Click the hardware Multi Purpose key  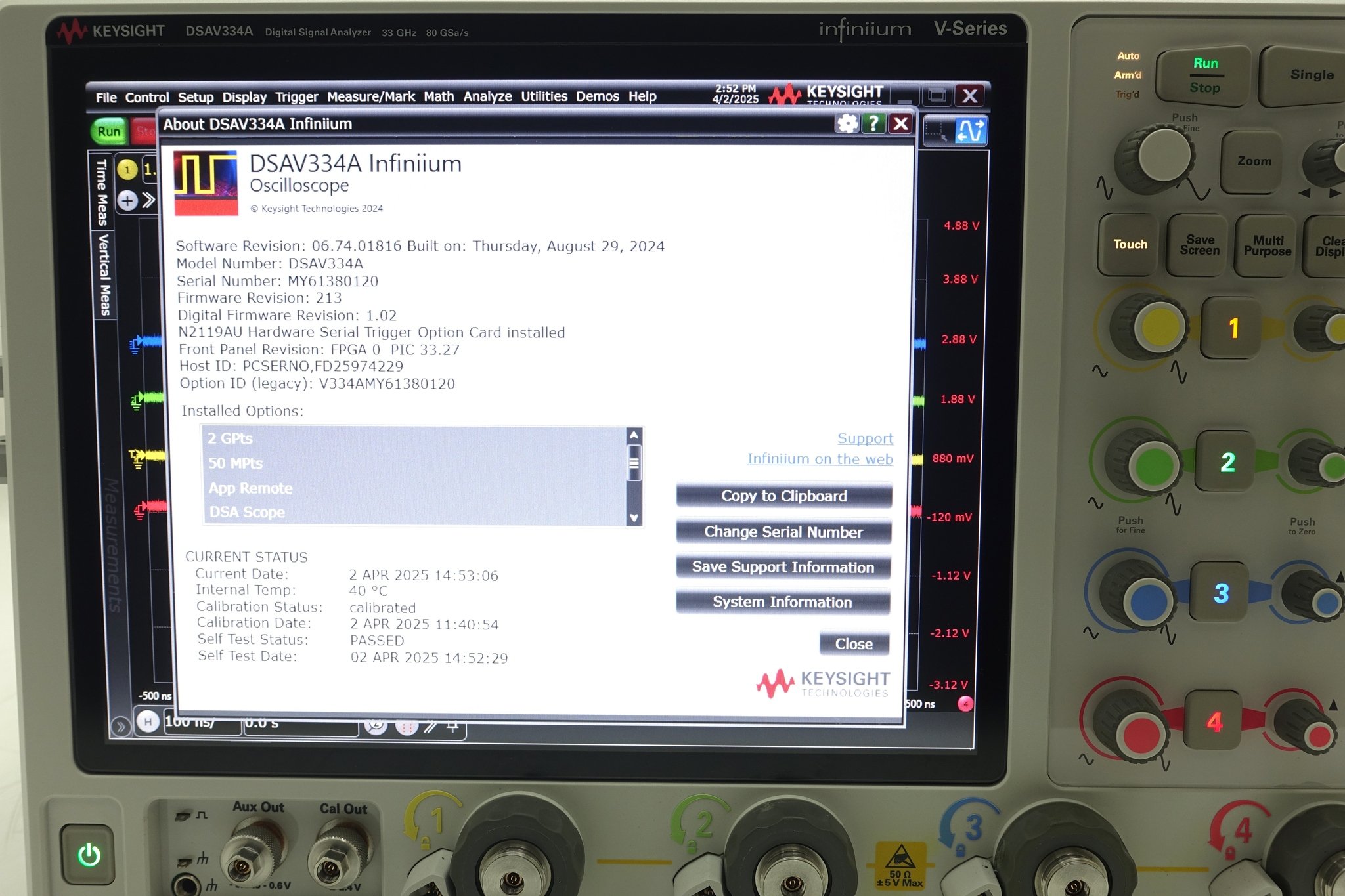tap(1267, 246)
